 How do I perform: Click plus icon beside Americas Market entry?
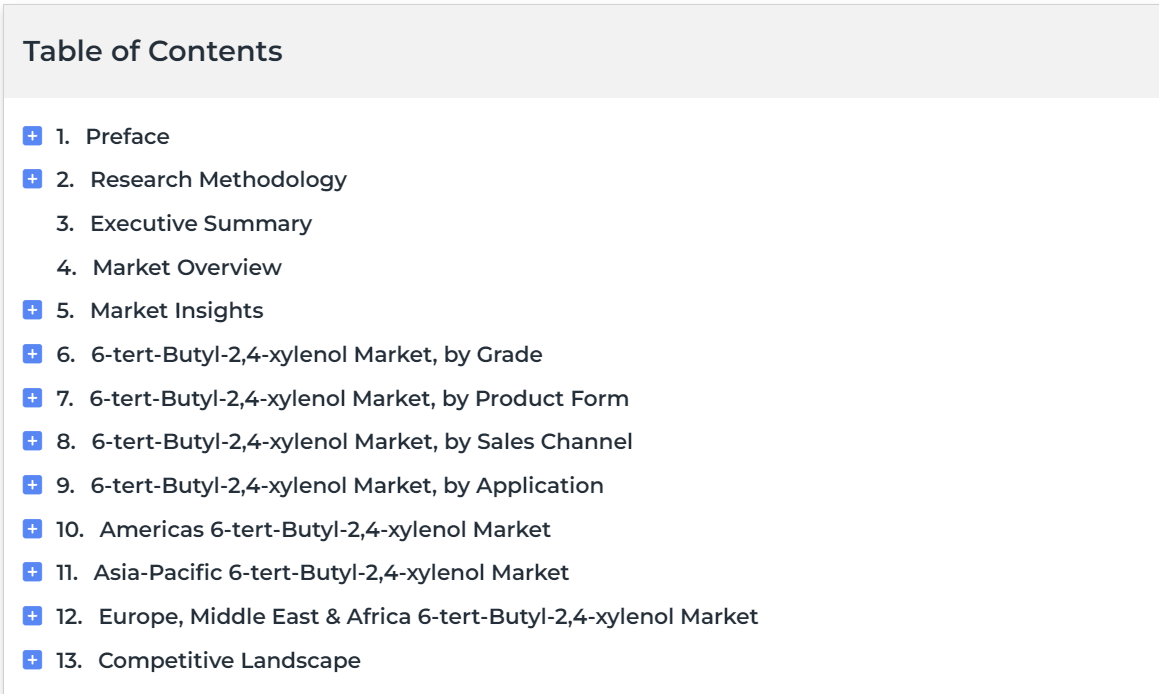(33, 528)
